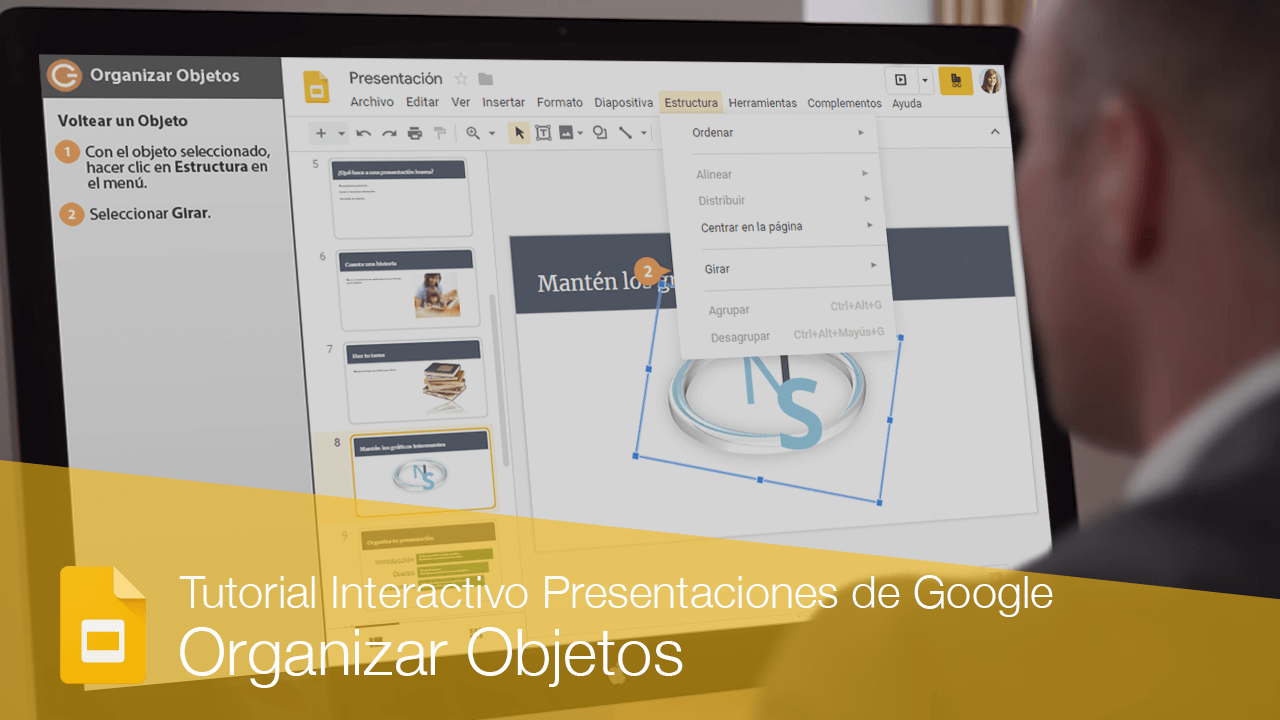
Task: Open the Ayuda menu
Action: pyautogui.click(x=907, y=103)
